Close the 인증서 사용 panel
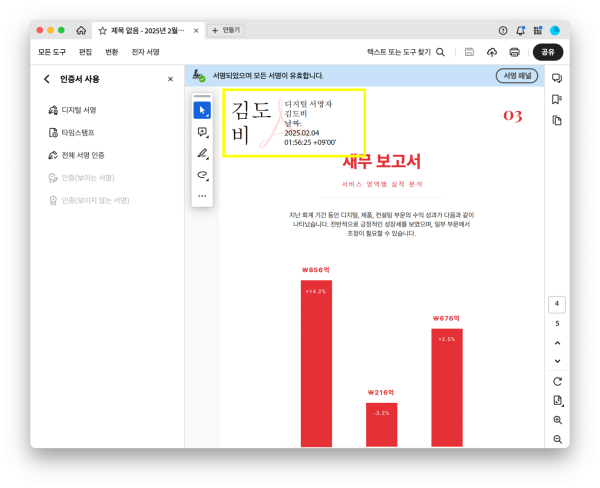The height and width of the screenshot is (488, 600). (170, 79)
